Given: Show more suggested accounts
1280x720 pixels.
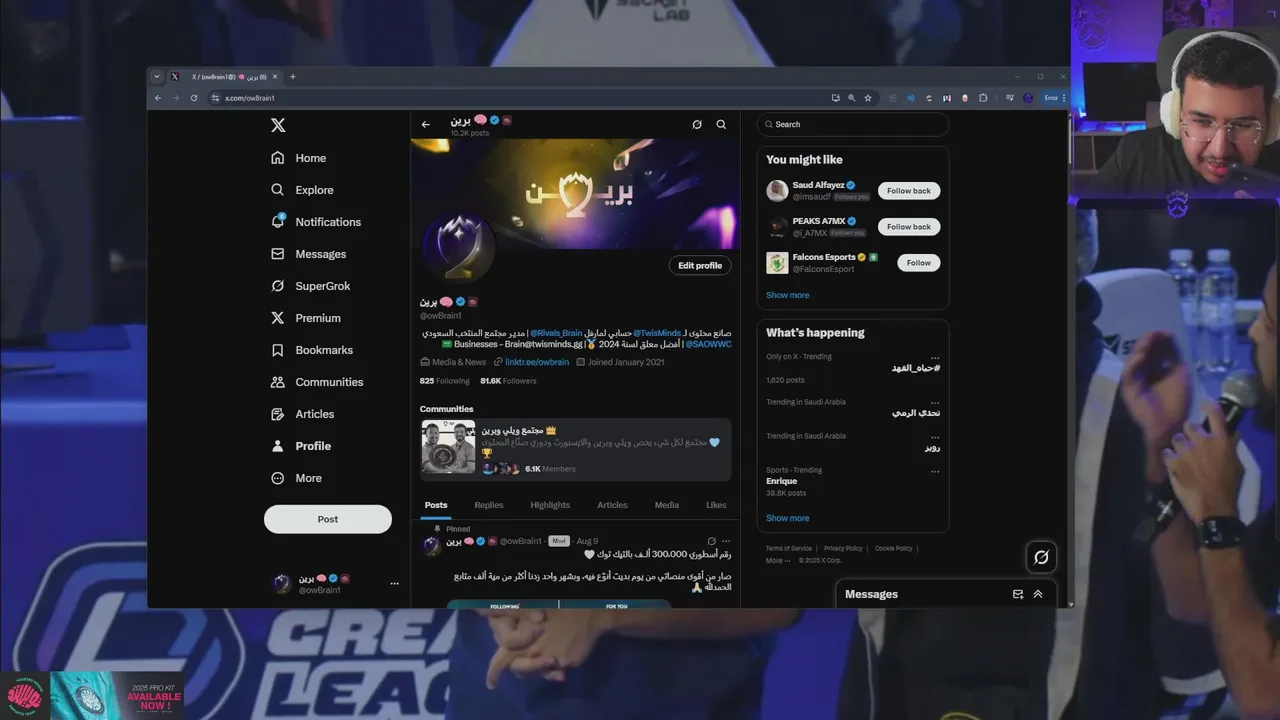Looking at the screenshot, I should point(788,295).
